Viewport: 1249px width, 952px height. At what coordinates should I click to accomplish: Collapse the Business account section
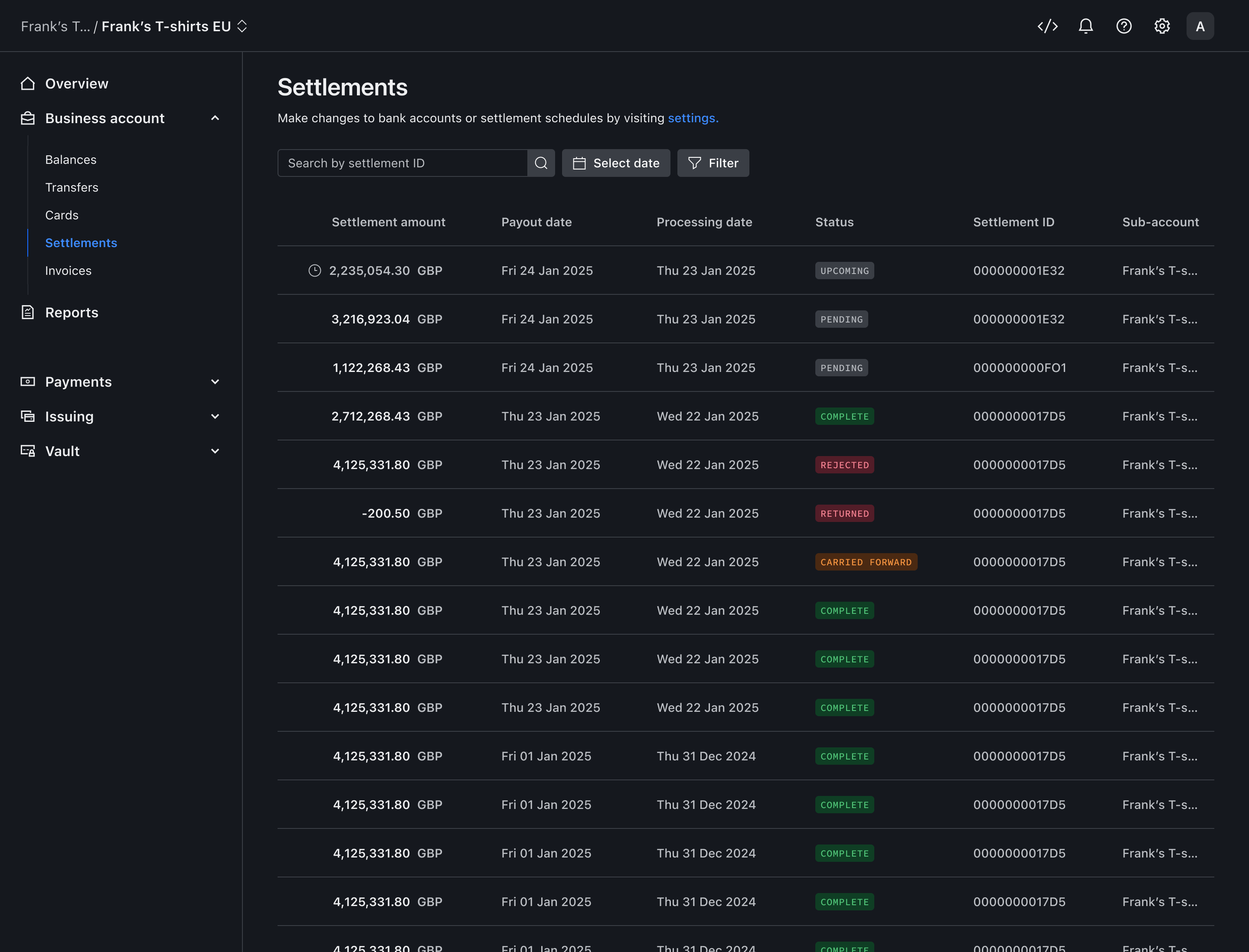[x=215, y=118]
